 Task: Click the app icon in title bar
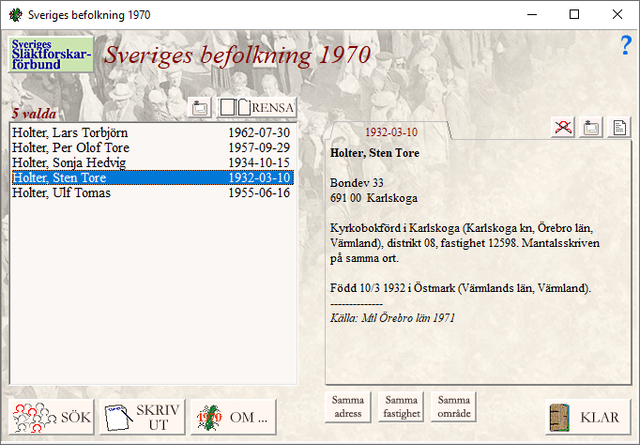(16, 15)
